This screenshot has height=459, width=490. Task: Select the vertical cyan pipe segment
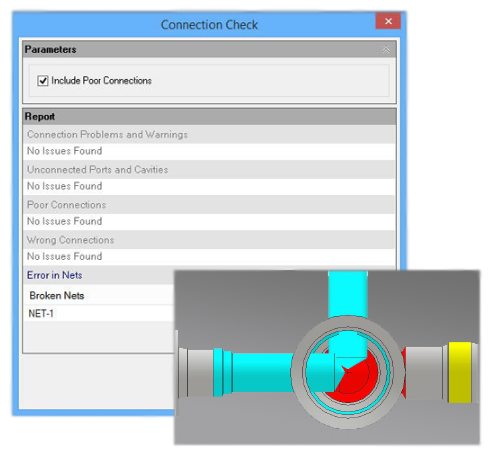click(348, 293)
